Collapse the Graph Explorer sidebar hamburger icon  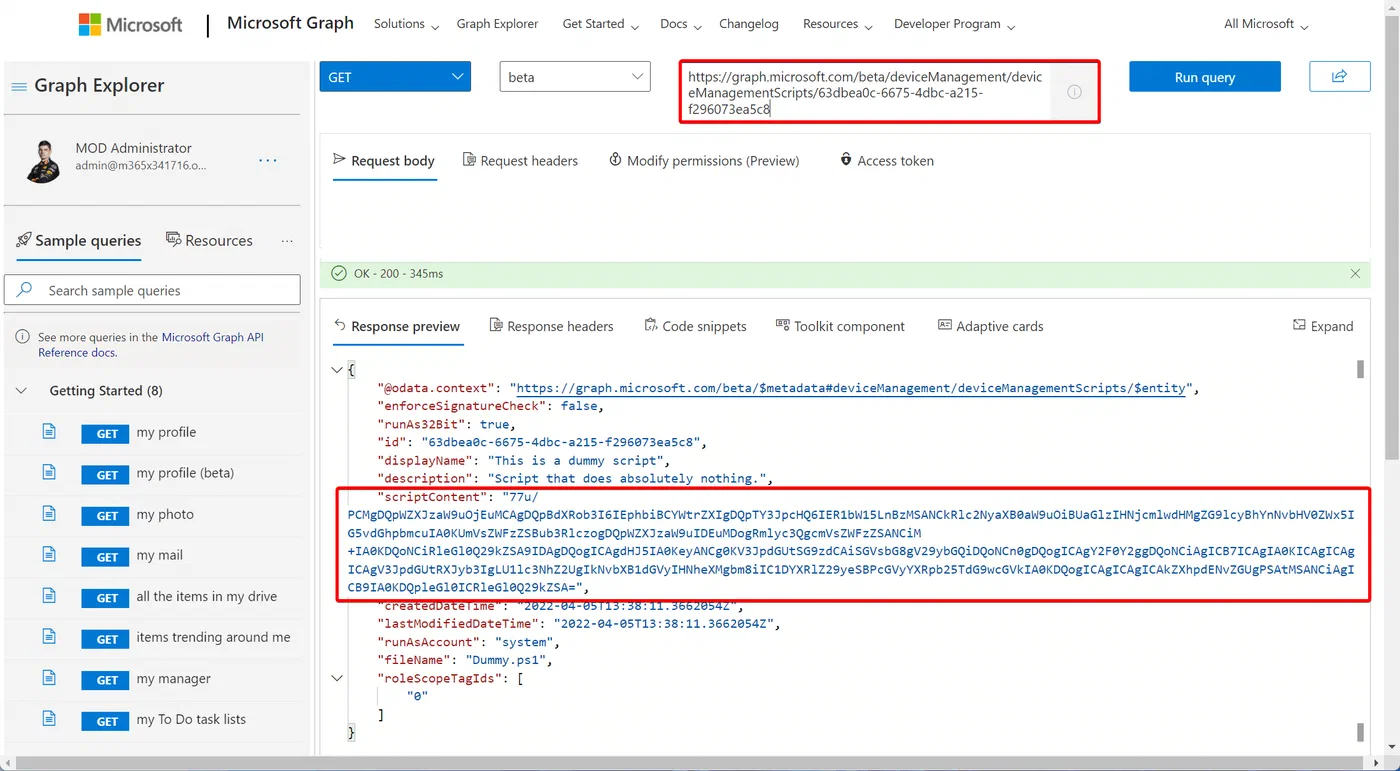(19, 87)
